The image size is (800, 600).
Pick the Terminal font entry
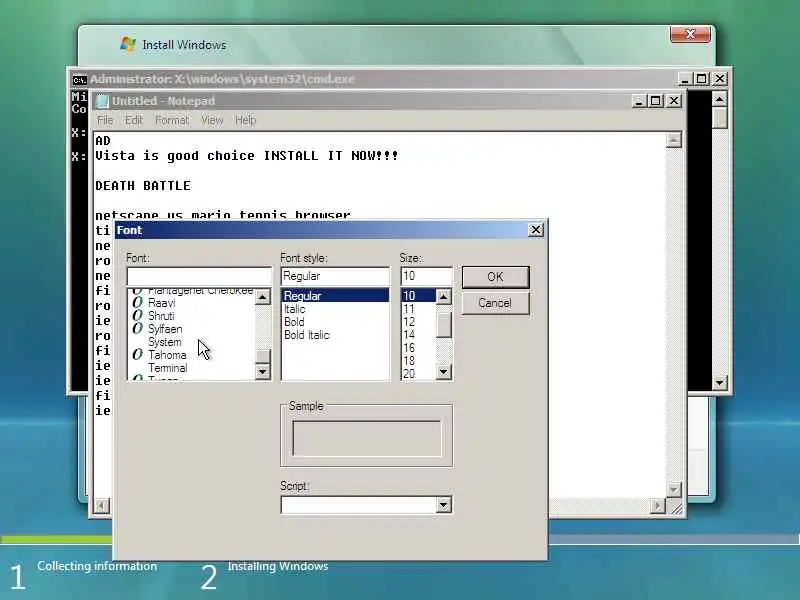[167, 368]
